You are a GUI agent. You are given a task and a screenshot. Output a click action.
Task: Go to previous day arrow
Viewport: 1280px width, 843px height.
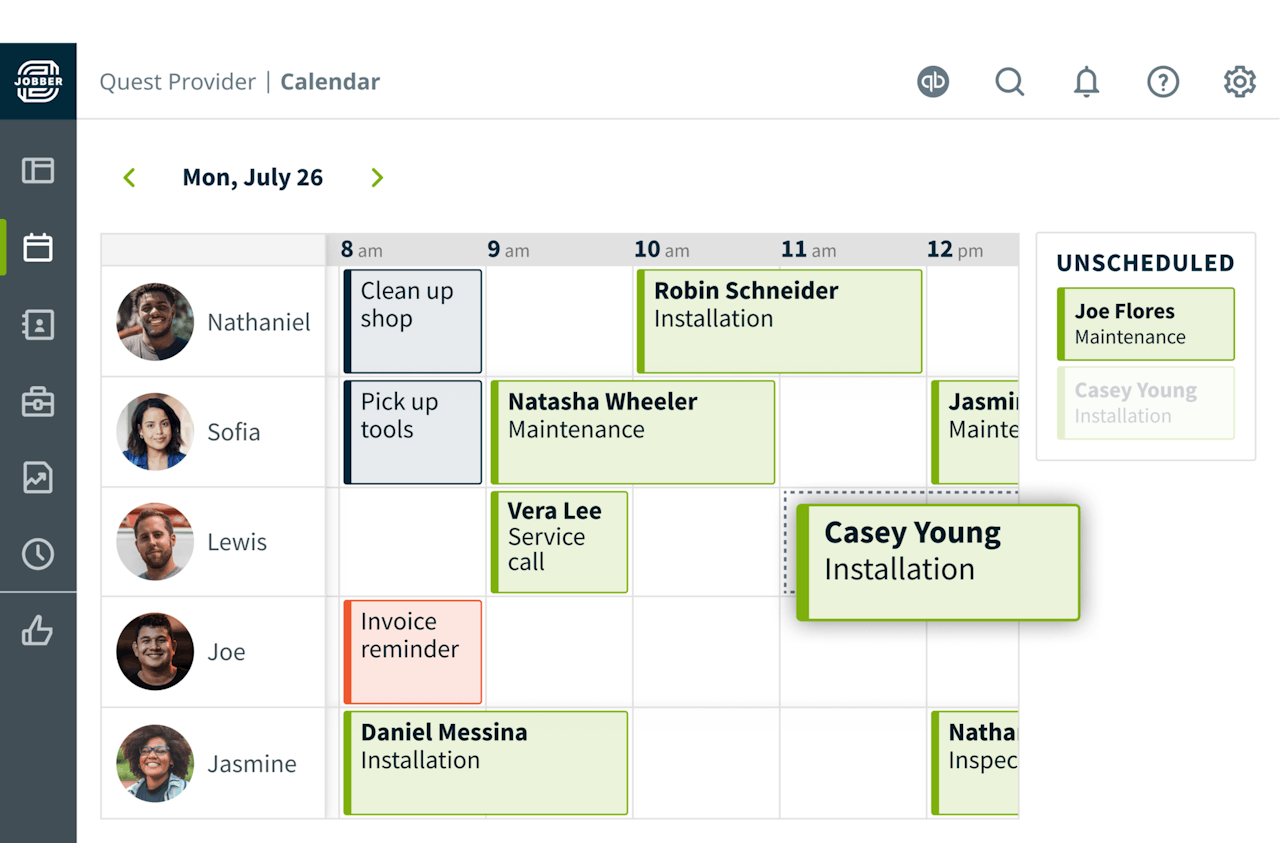coord(129,178)
